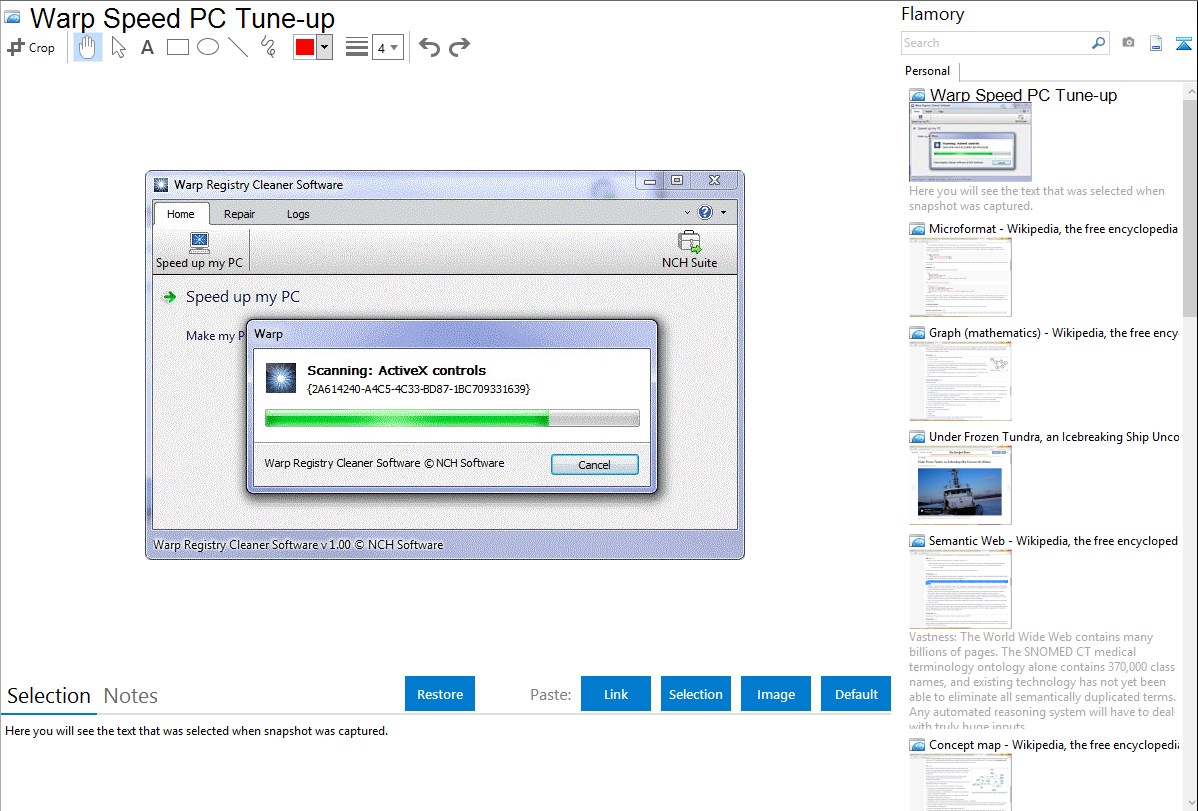
Task: Click the Paste Selection button
Action: (695, 694)
